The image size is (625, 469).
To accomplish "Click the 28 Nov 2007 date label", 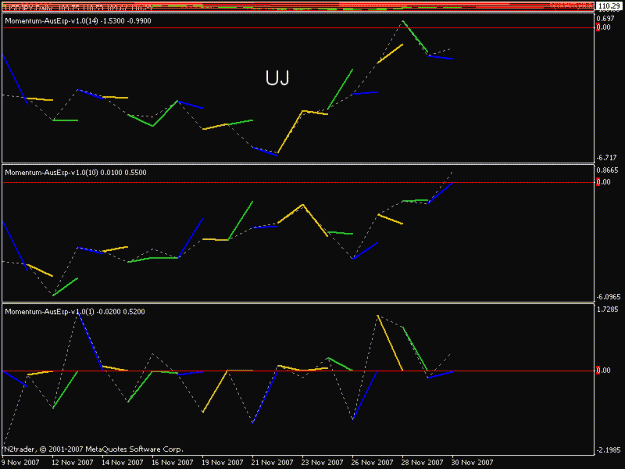I will [x=422, y=462].
